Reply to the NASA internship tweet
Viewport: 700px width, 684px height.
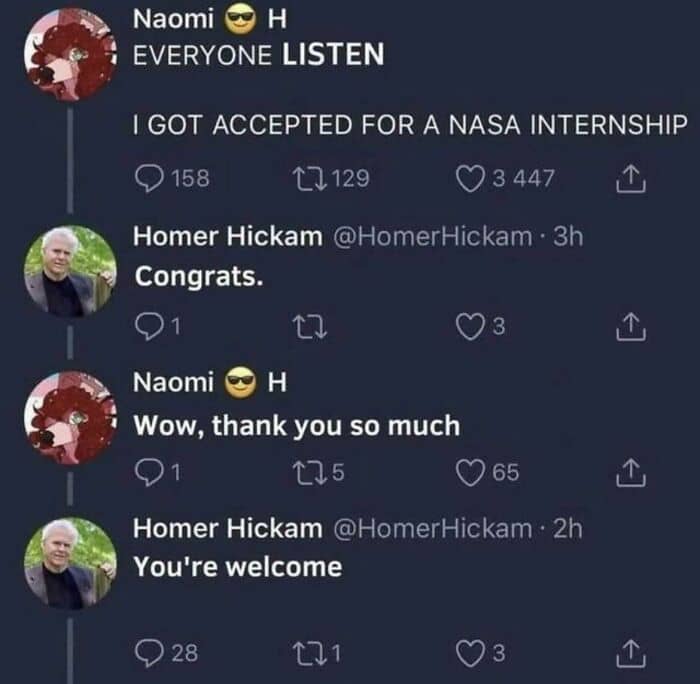pos(151,179)
